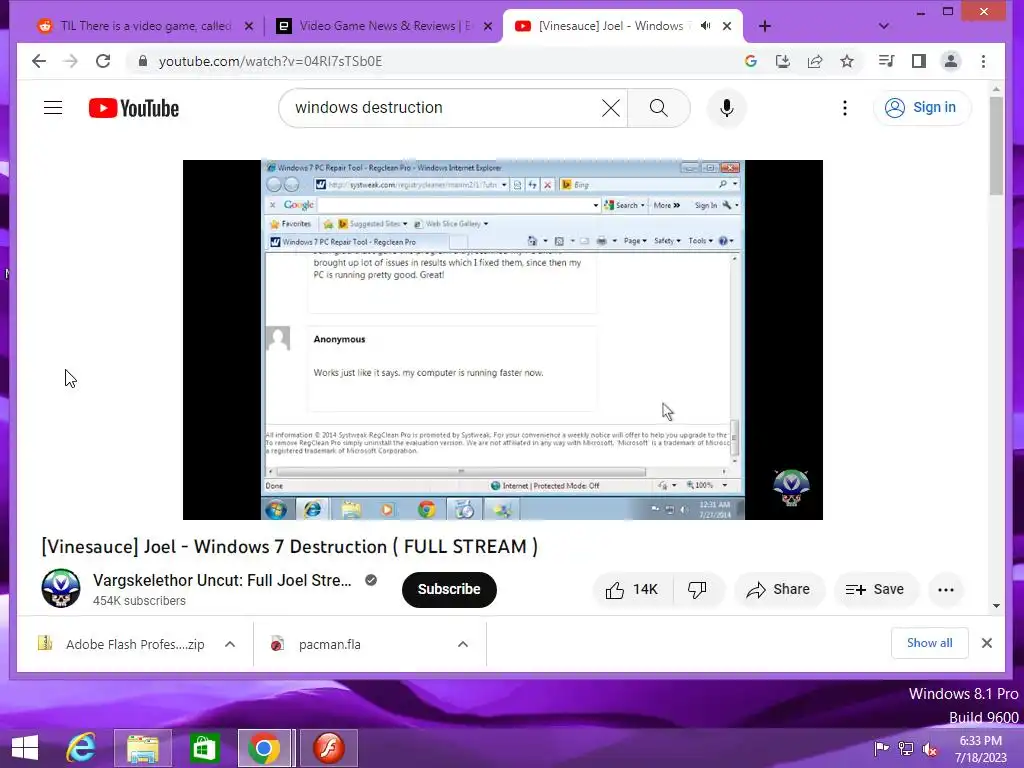Open YouTube settings three-dot menu

click(844, 108)
